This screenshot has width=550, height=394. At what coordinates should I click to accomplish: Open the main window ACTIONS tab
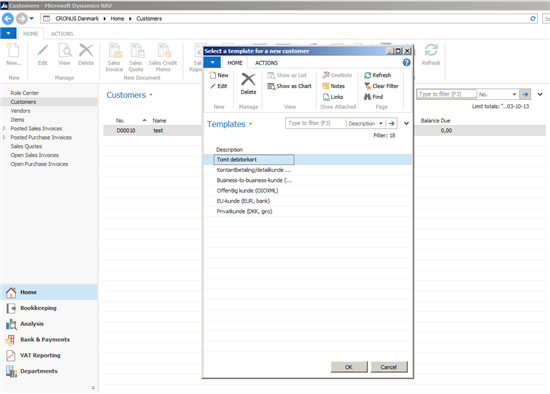tap(62, 34)
